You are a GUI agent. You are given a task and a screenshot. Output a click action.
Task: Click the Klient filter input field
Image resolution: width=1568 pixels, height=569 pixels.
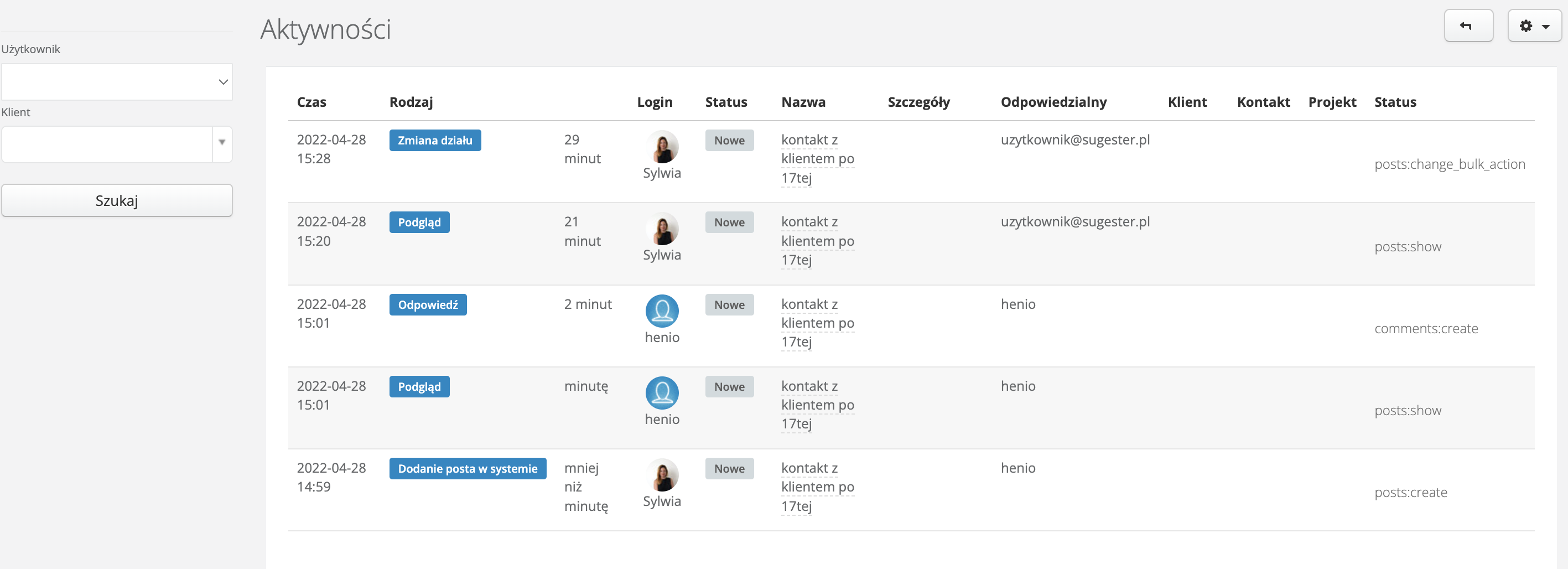pos(107,144)
